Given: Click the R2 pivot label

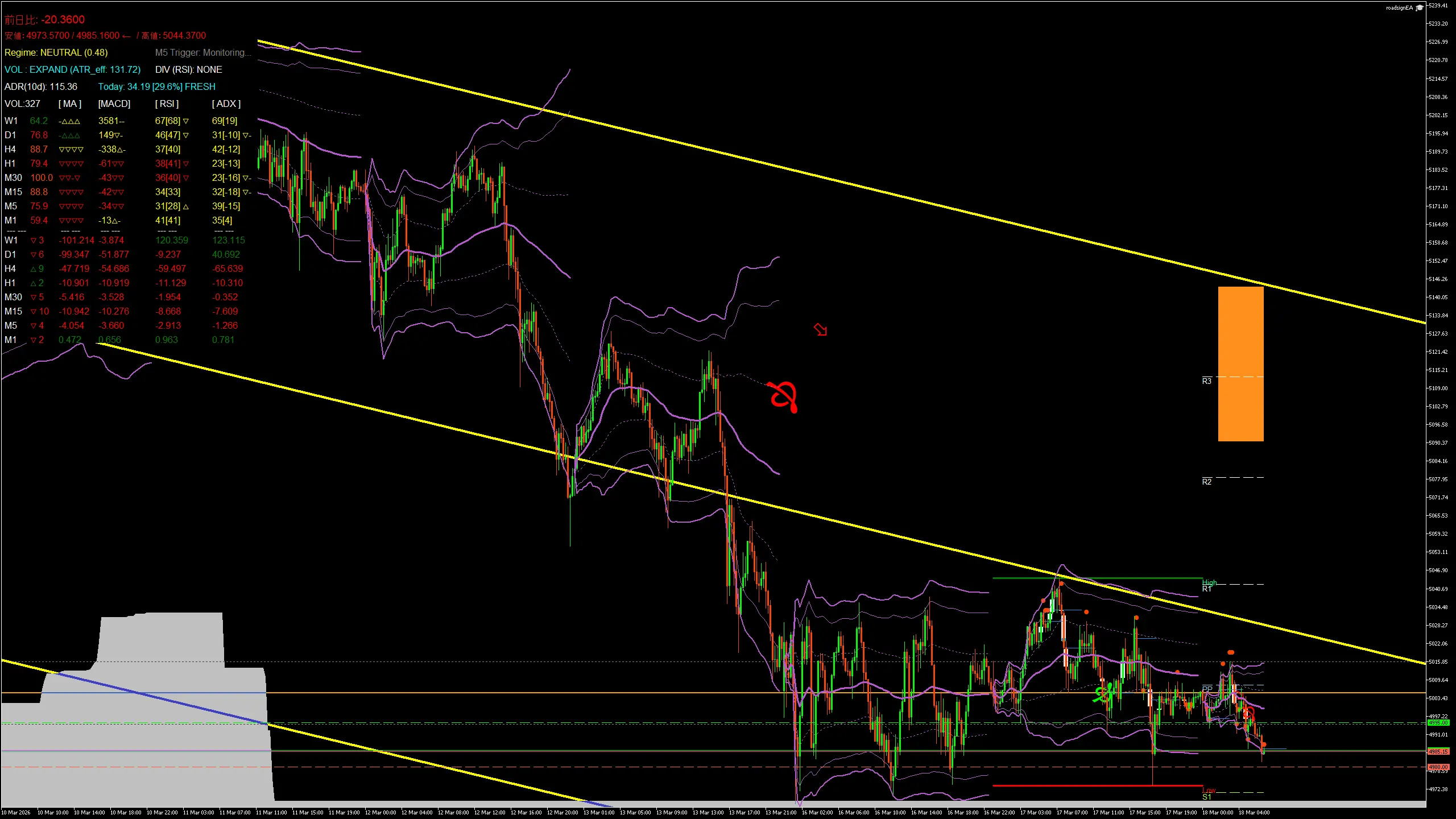Looking at the screenshot, I should pos(1206,482).
